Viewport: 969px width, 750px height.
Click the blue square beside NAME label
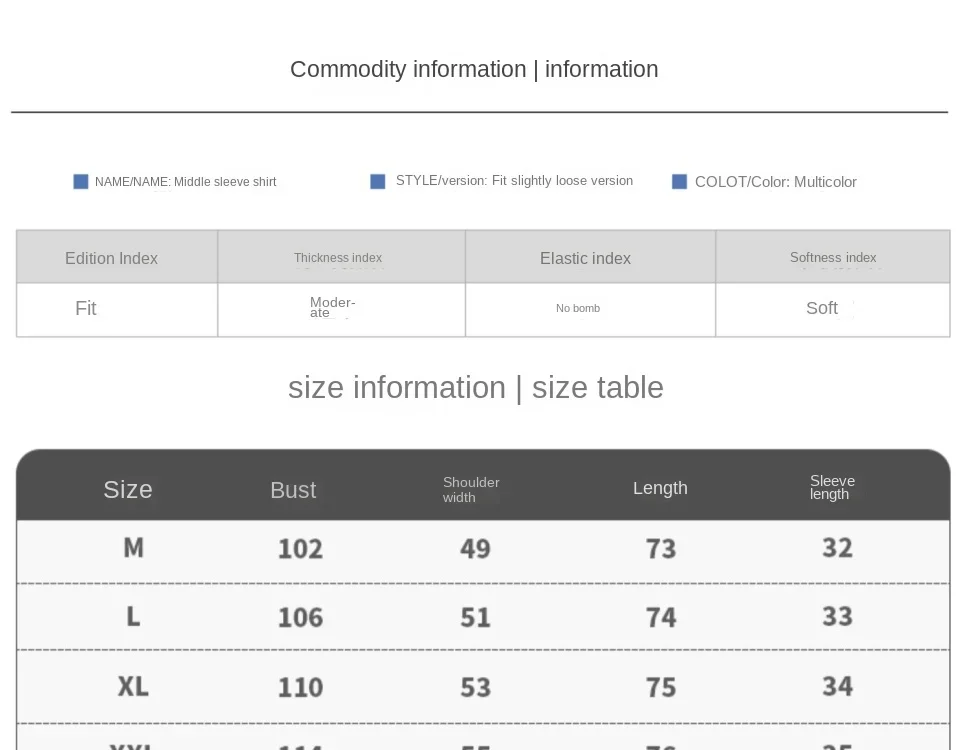[x=81, y=182]
